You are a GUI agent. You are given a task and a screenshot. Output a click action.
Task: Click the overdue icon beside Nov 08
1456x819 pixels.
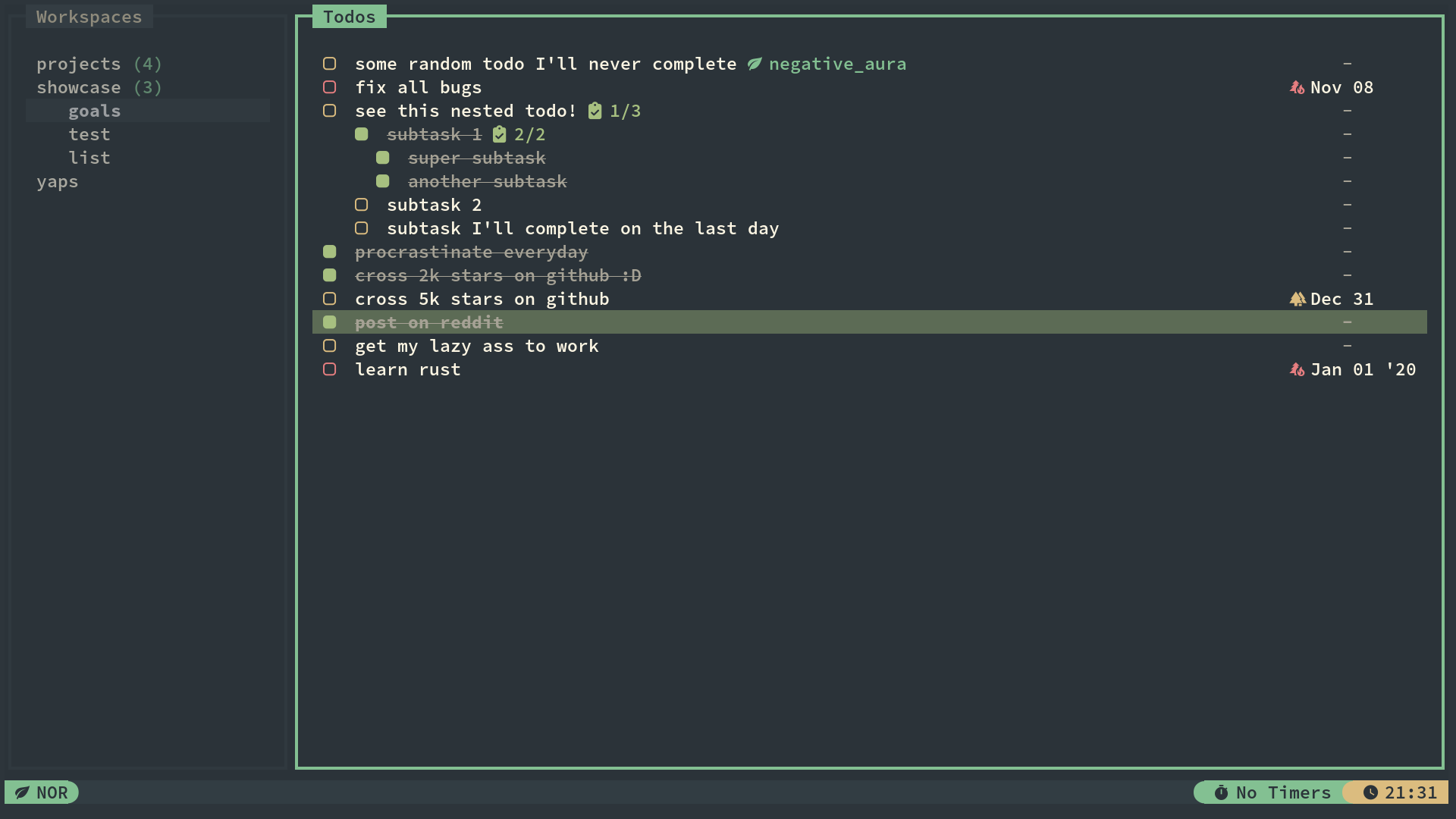pyautogui.click(x=1297, y=87)
